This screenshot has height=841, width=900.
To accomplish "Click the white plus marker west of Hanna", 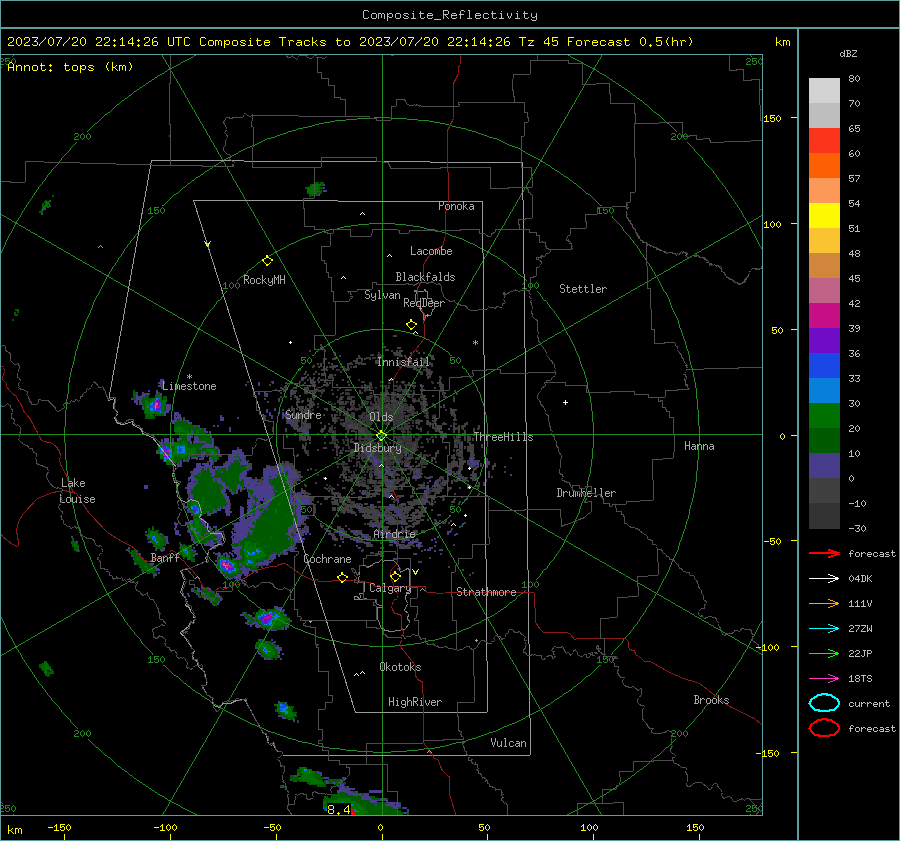I will pos(565,402).
